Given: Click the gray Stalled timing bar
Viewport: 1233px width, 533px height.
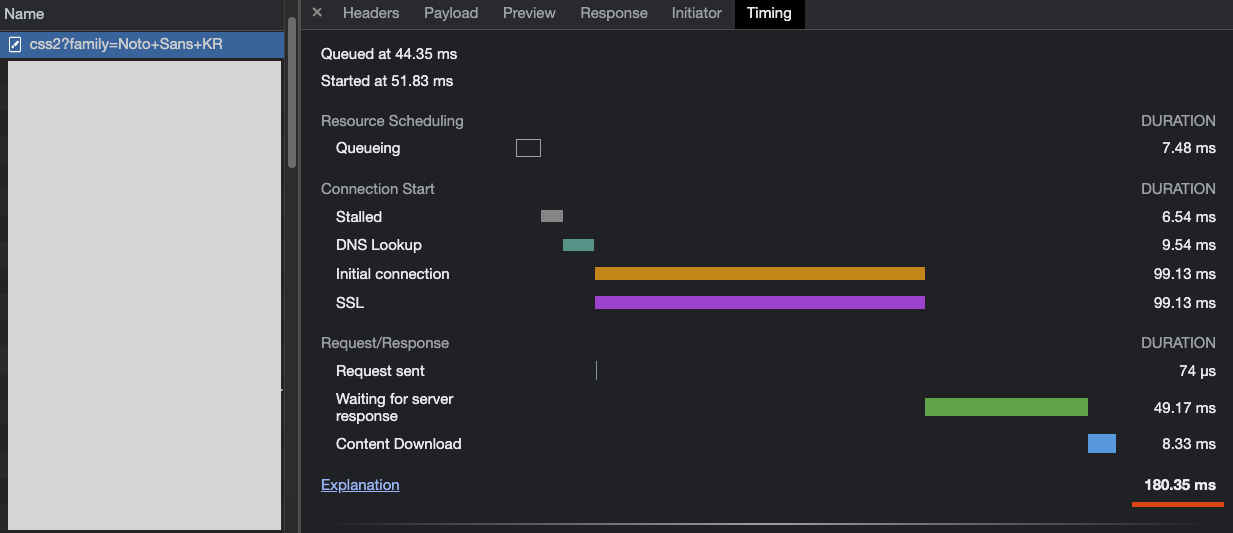Looking at the screenshot, I should [x=552, y=216].
